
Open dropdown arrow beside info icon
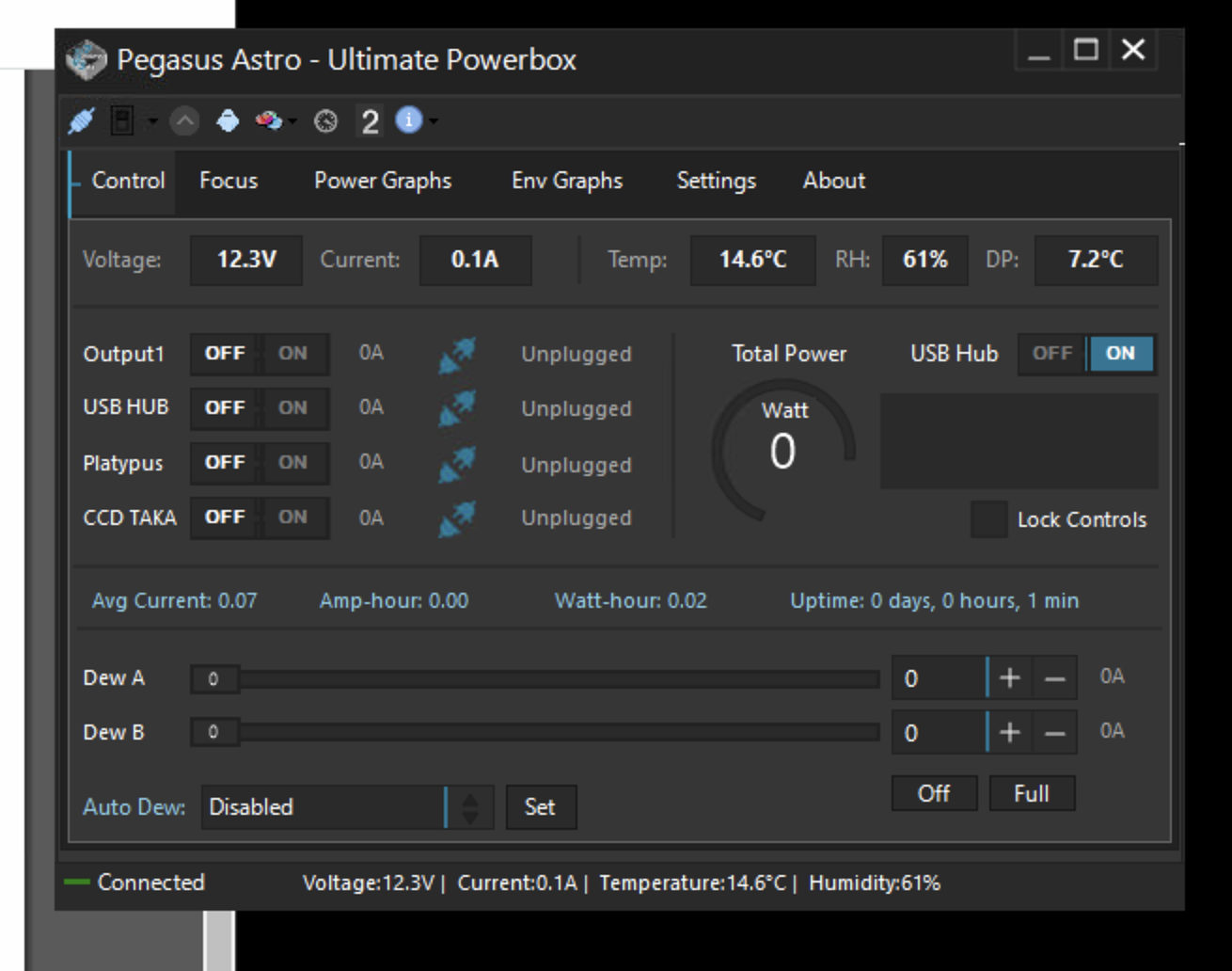(x=433, y=121)
